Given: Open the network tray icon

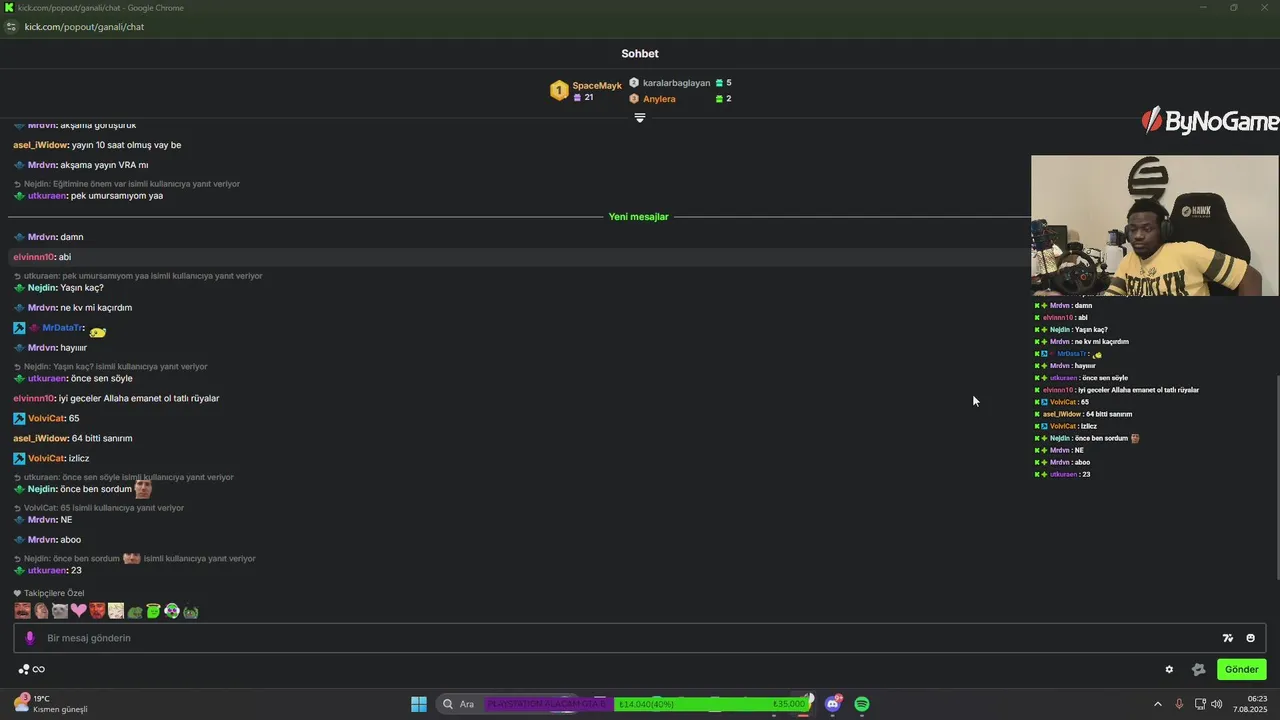Looking at the screenshot, I should coord(1199,704).
